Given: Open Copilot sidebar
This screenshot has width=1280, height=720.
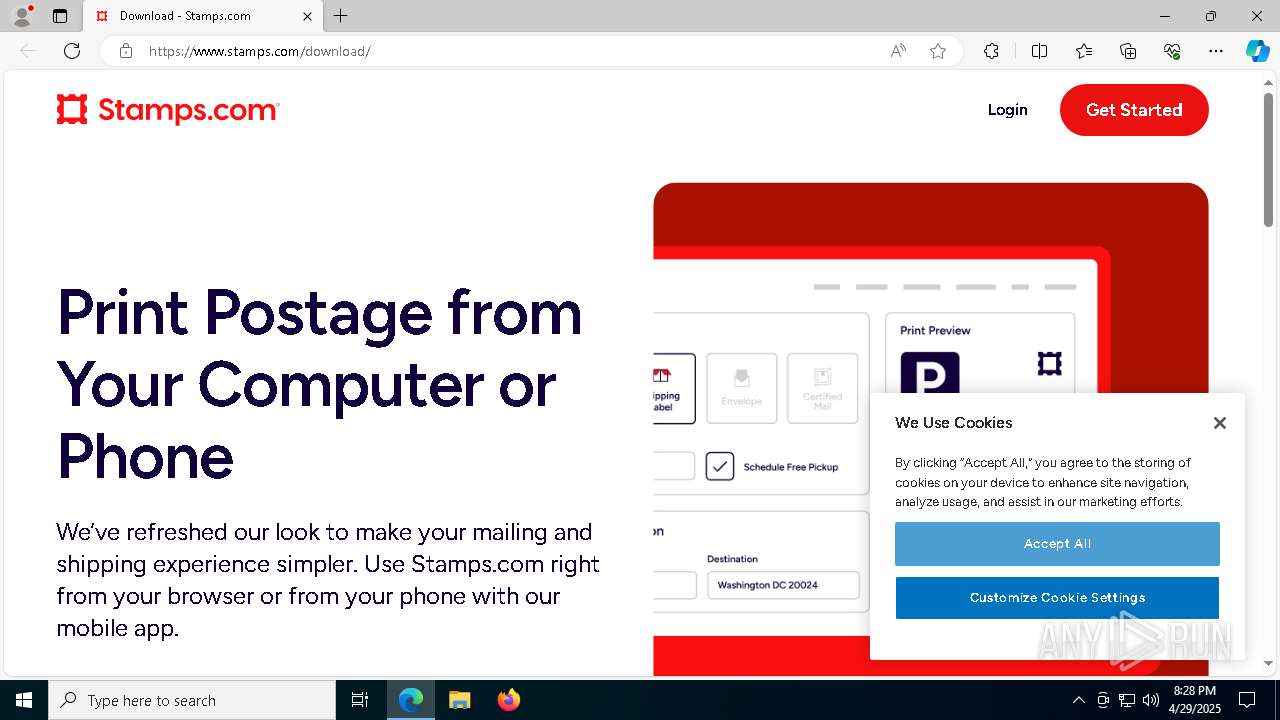Looking at the screenshot, I should point(1257,51).
